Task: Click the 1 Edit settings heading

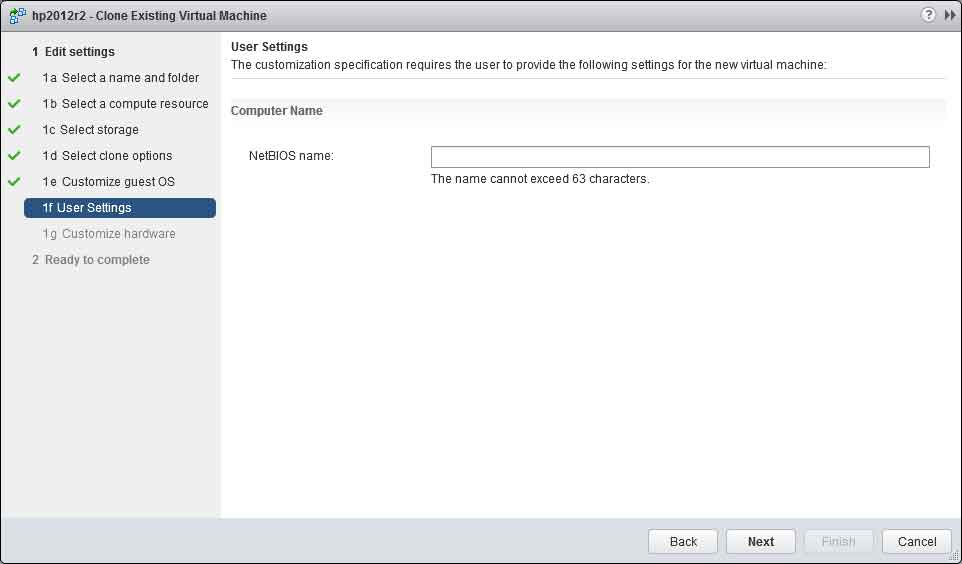Action: click(73, 52)
